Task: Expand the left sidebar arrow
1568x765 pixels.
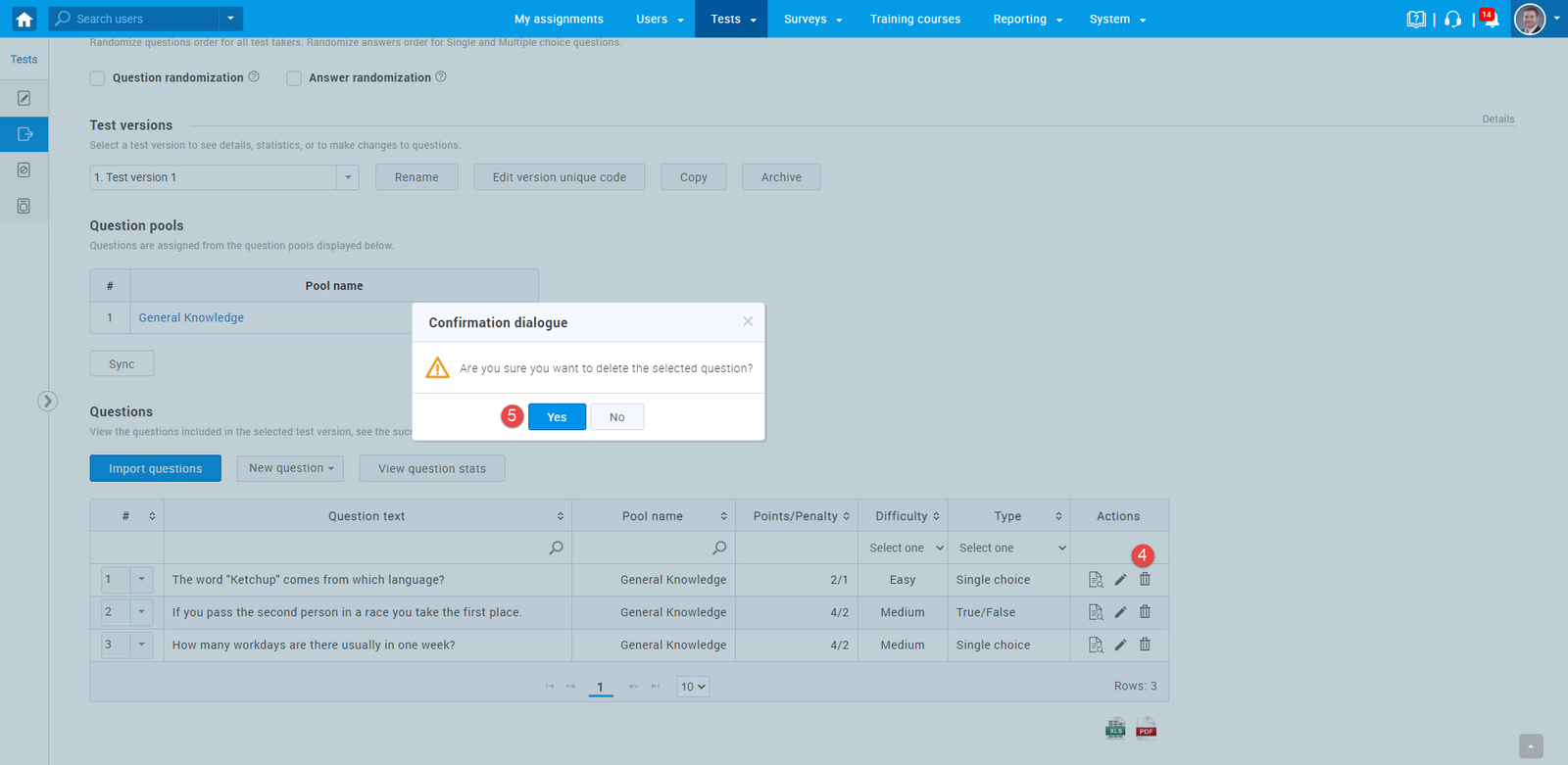Action: click(x=47, y=401)
